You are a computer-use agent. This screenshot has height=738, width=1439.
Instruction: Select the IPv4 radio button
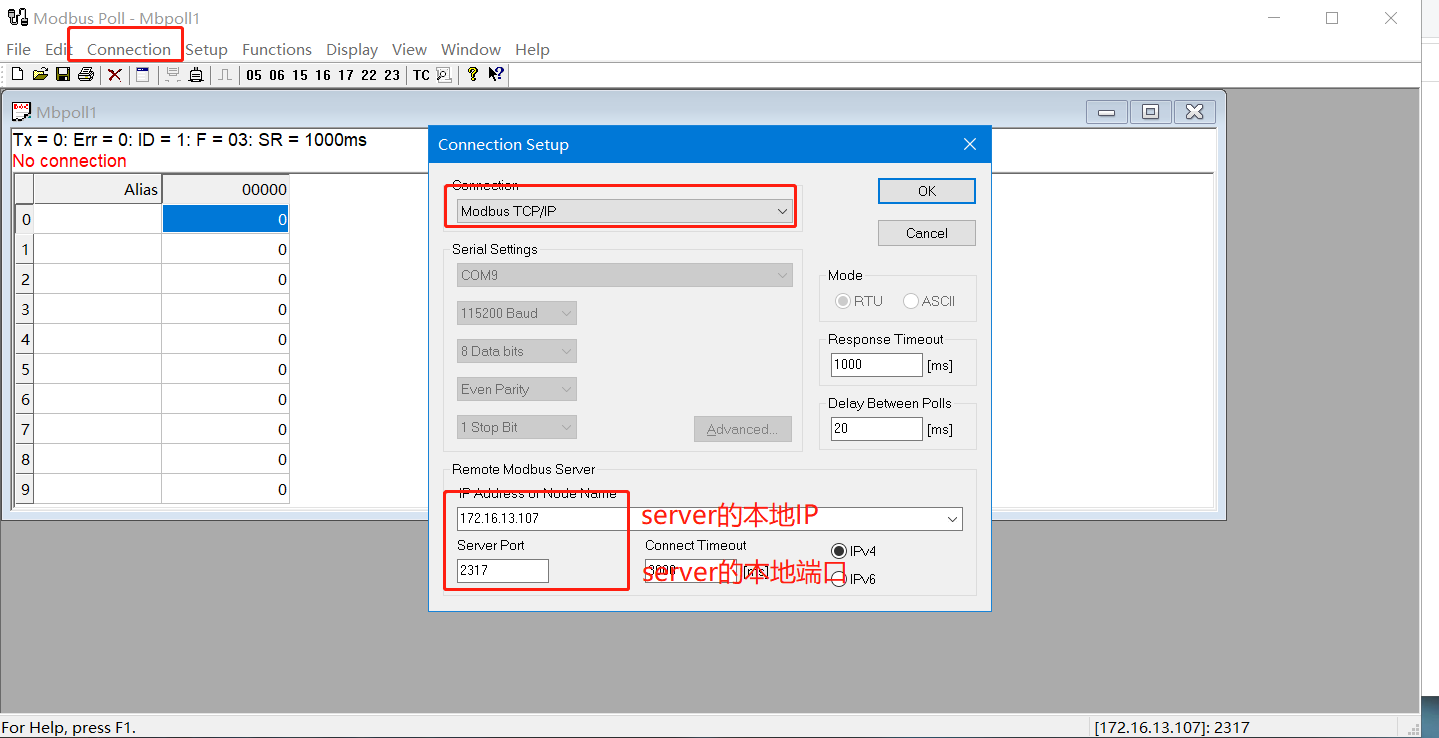[x=839, y=551]
